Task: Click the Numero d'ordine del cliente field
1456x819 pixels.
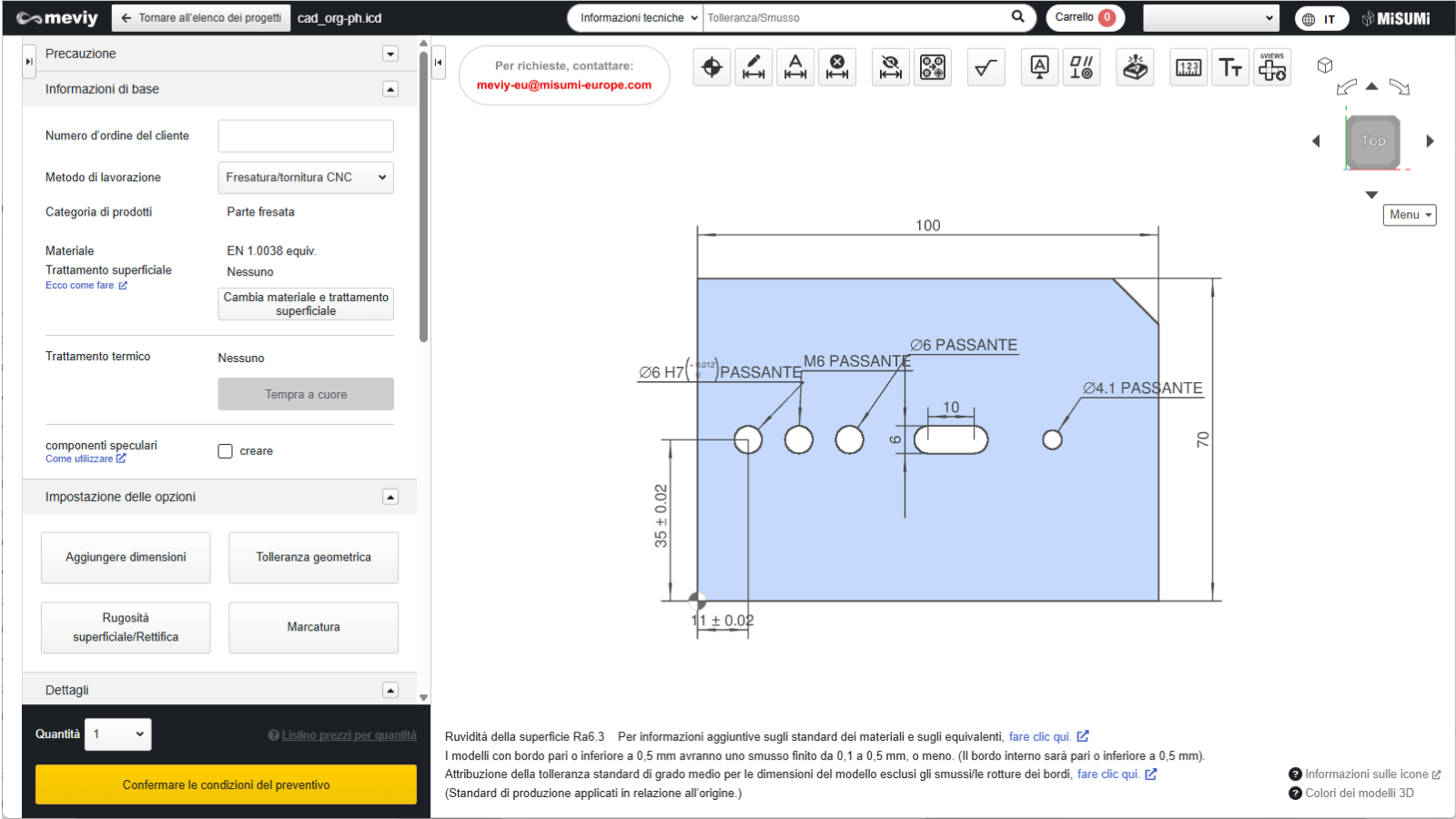Action: tap(306, 136)
